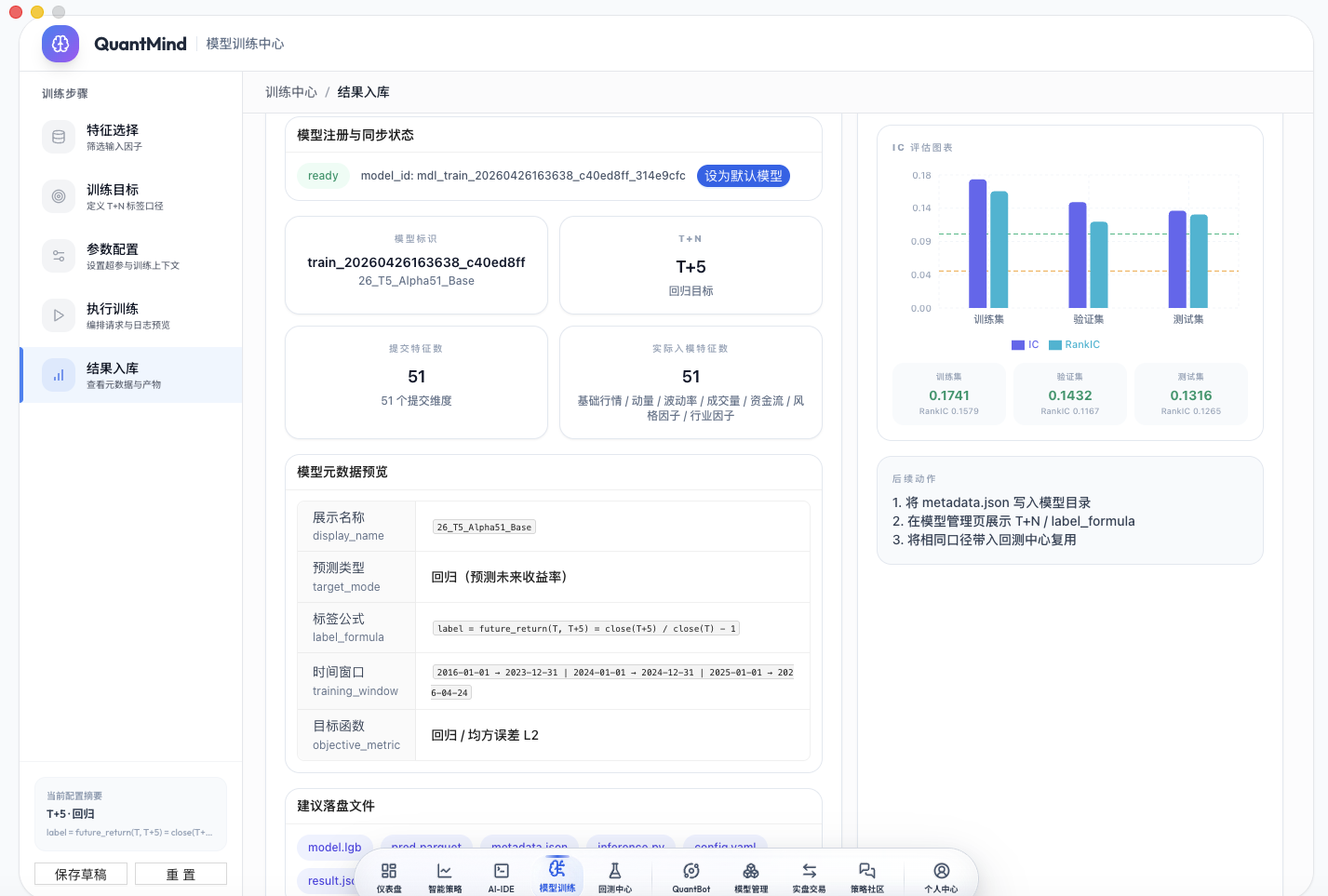Image resolution: width=1328 pixels, height=896 pixels.
Task: Open AI-IDE from the bottom dock
Action: (x=502, y=876)
